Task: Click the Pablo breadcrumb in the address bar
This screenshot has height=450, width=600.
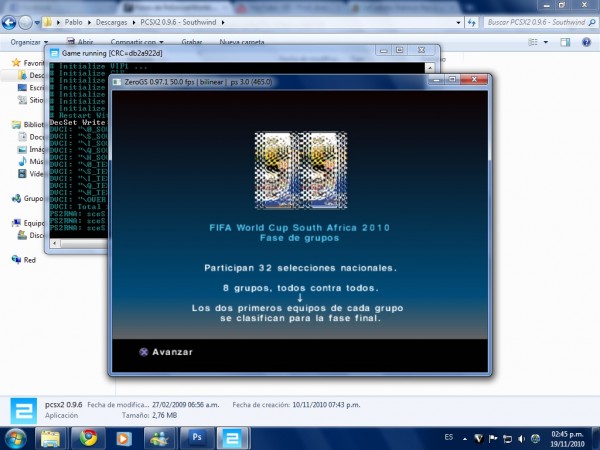Action: [x=73, y=22]
